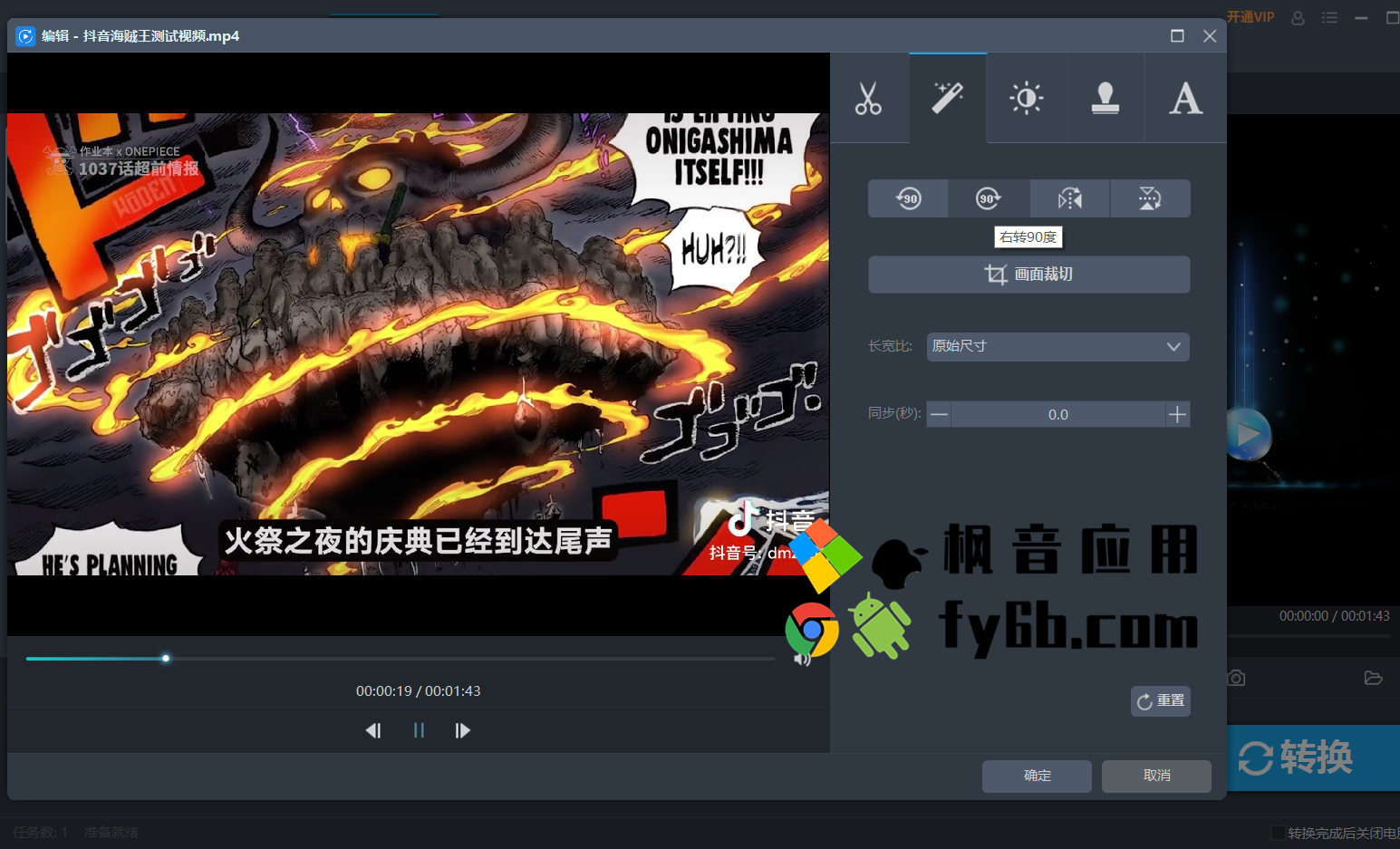Open the letter A subtitle tab
The height and width of the screenshot is (849, 1400).
pos(1185,98)
